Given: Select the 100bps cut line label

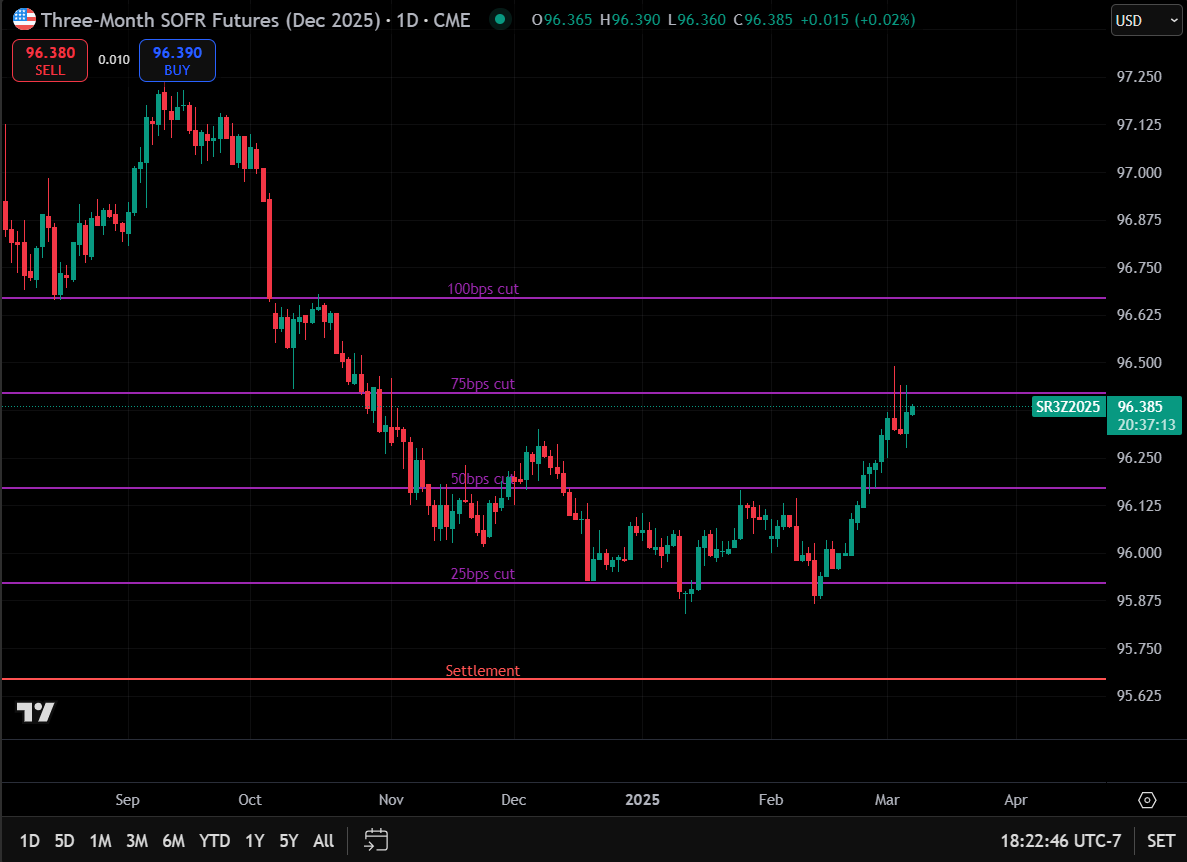Looking at the screenshot, I should point(483,289).
